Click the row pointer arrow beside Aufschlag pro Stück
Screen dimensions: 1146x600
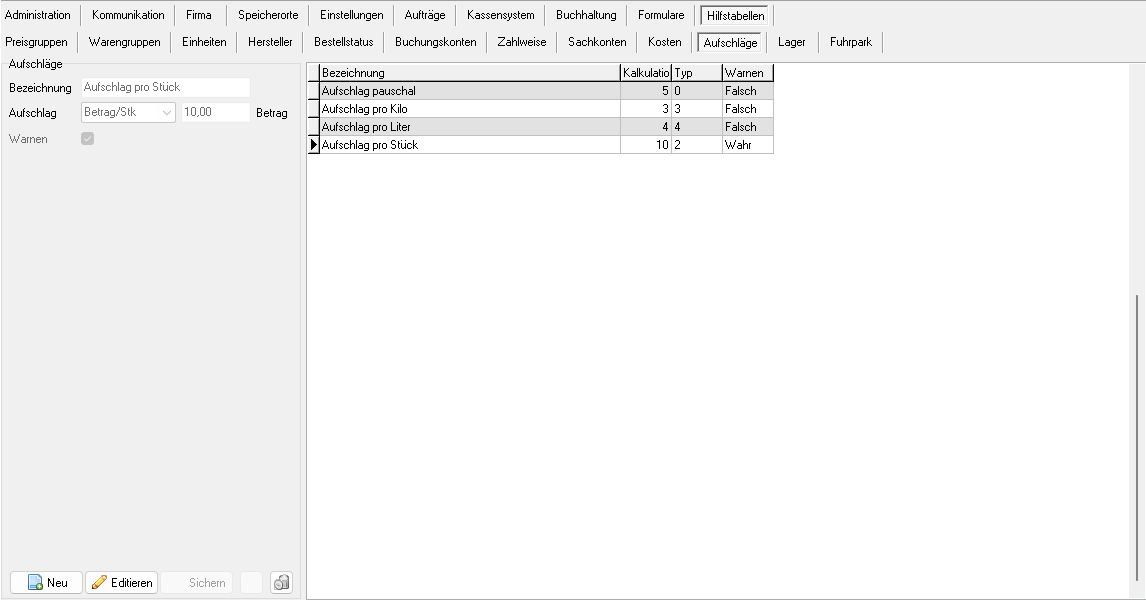click(313, 145)
